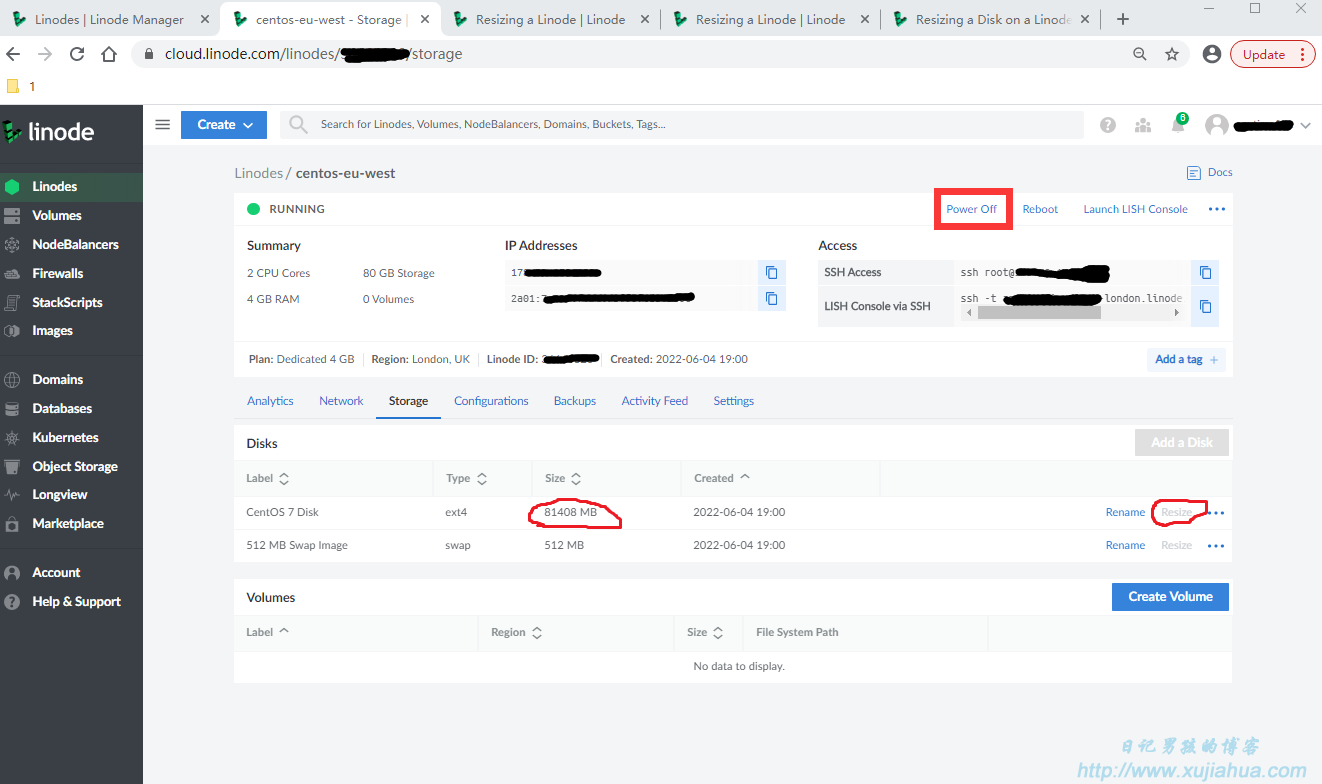Open Images in the sidebar
The image size is (1322, 784).
(x=71, y=330)
